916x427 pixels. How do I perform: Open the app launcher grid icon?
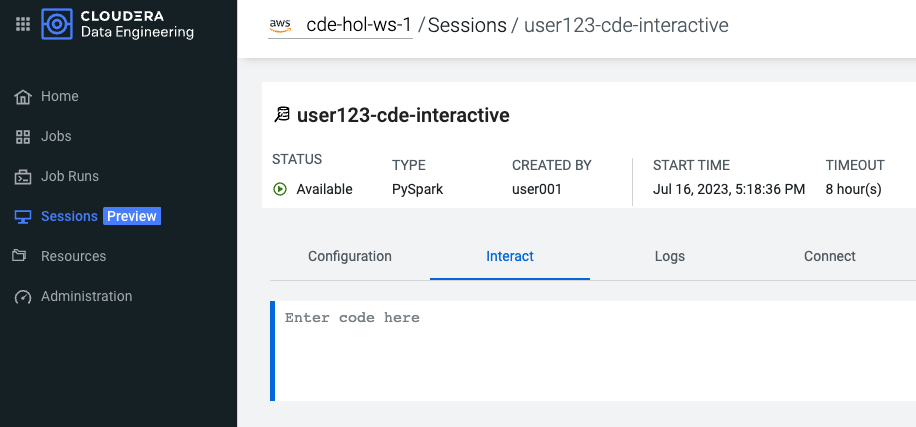tap(23, 25)
